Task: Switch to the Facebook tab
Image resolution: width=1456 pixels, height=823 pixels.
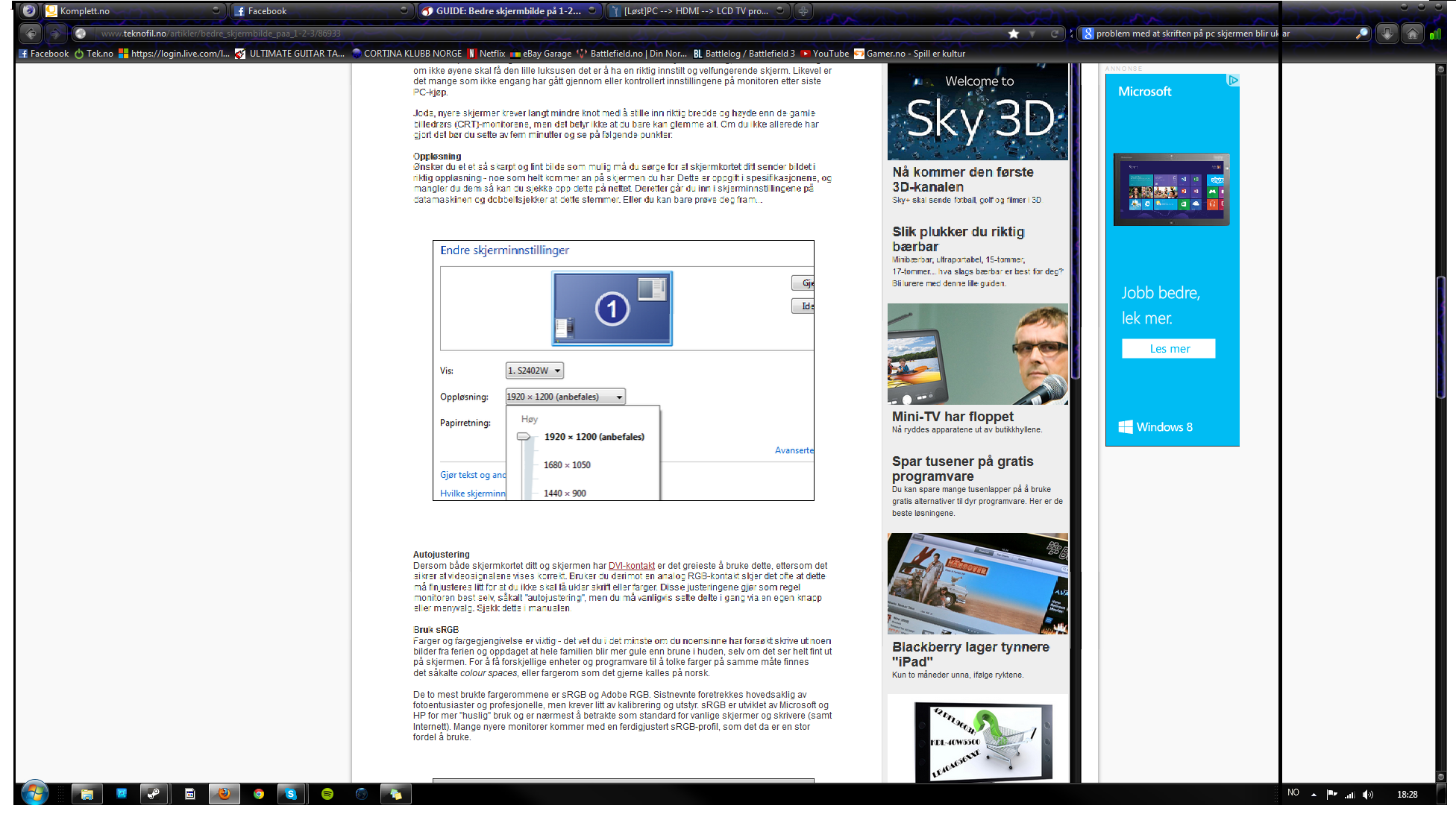Action: pos(321,10)
